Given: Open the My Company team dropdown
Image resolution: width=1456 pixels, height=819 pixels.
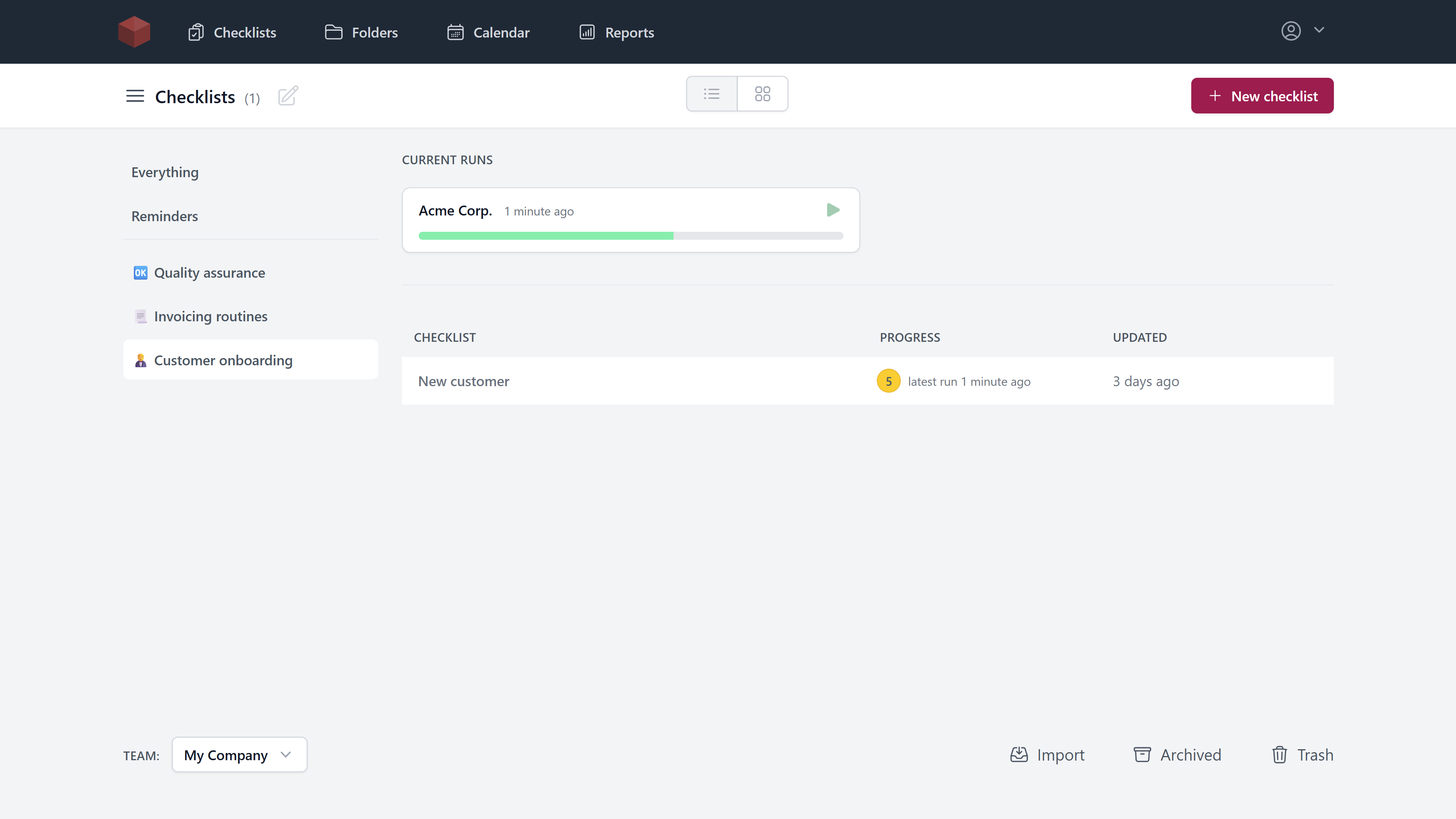Looking at the screenshot, I should pos(239,755).
